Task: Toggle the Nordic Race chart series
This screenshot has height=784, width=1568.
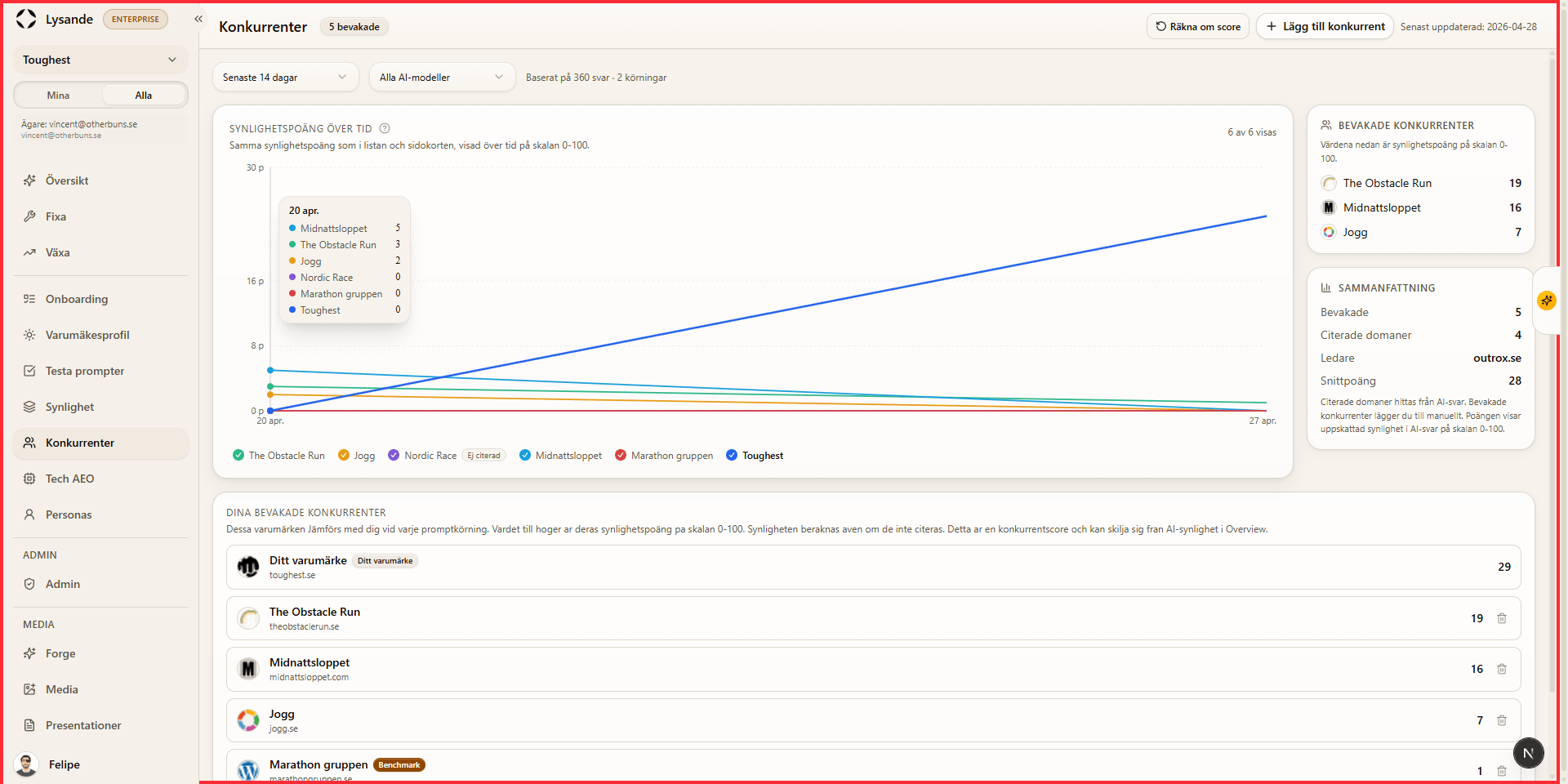Action: click(422, 456)
